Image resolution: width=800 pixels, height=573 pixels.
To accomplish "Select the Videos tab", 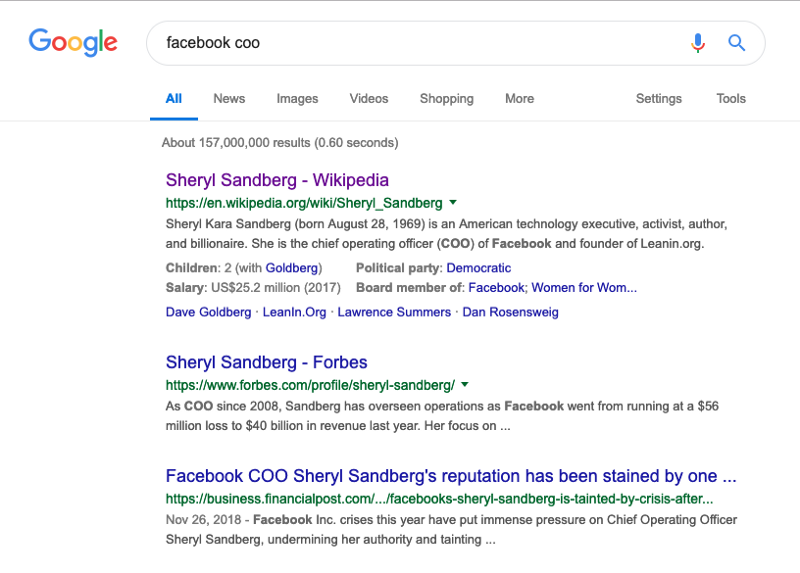I will (369, 99).
